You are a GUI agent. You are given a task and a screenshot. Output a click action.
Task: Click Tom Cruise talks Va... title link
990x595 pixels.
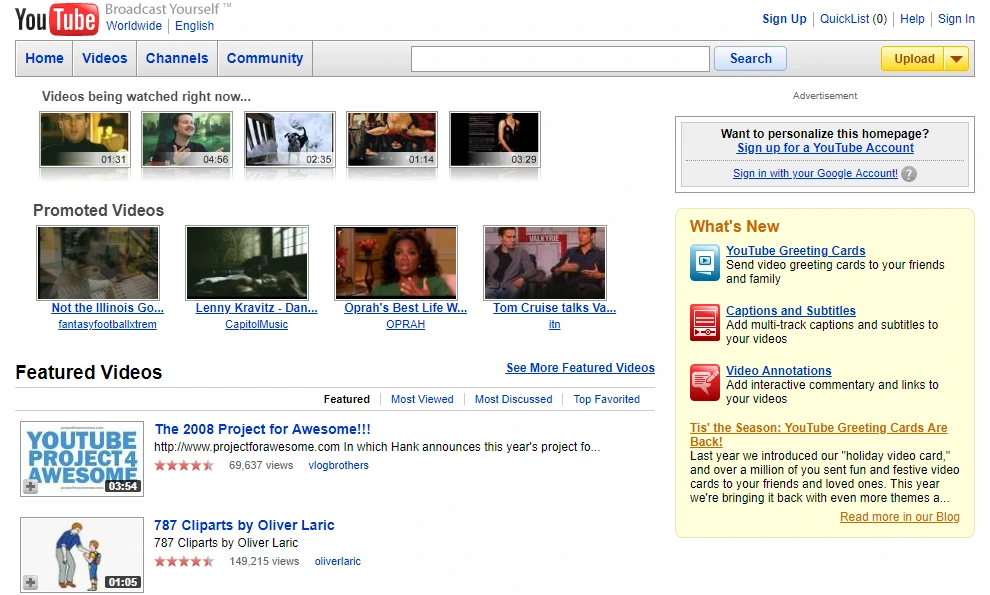pyautogui.click(x=554, y=308)
